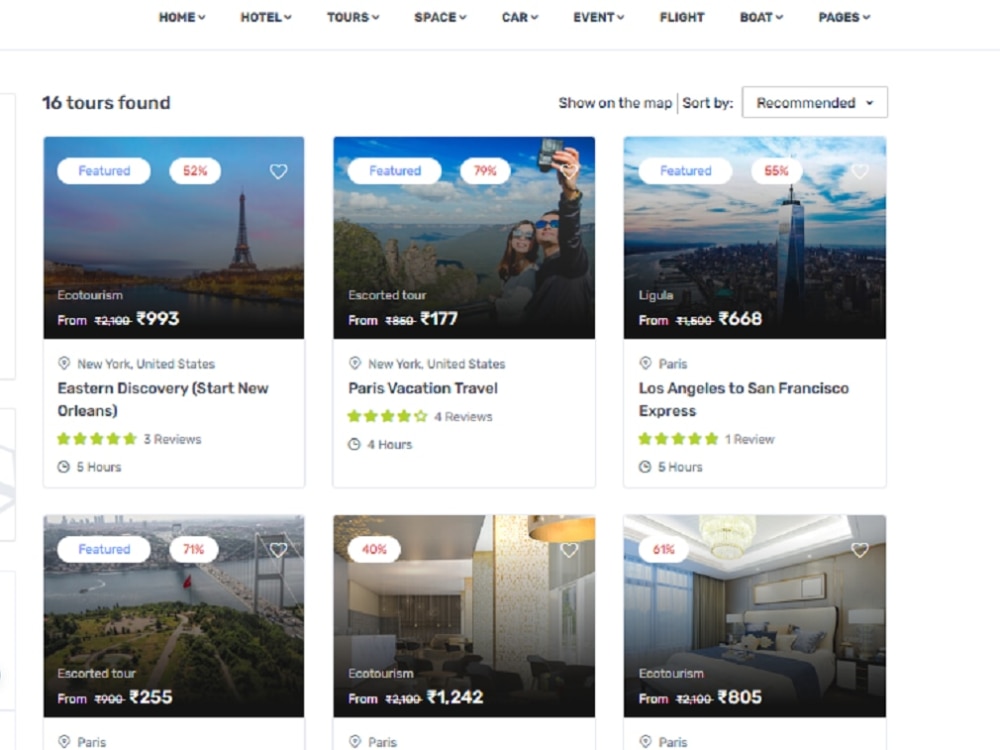This screenshot has height=750, width=1000.
Task: Expand the Pages menu
Action: click(844, 17)
